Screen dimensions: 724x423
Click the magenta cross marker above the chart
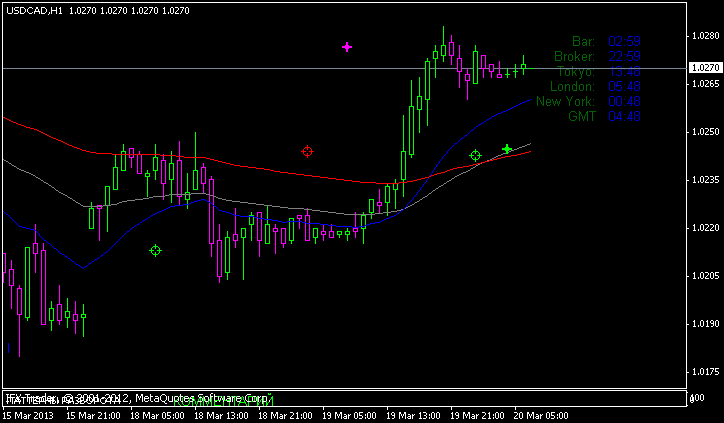coord(347,47)
